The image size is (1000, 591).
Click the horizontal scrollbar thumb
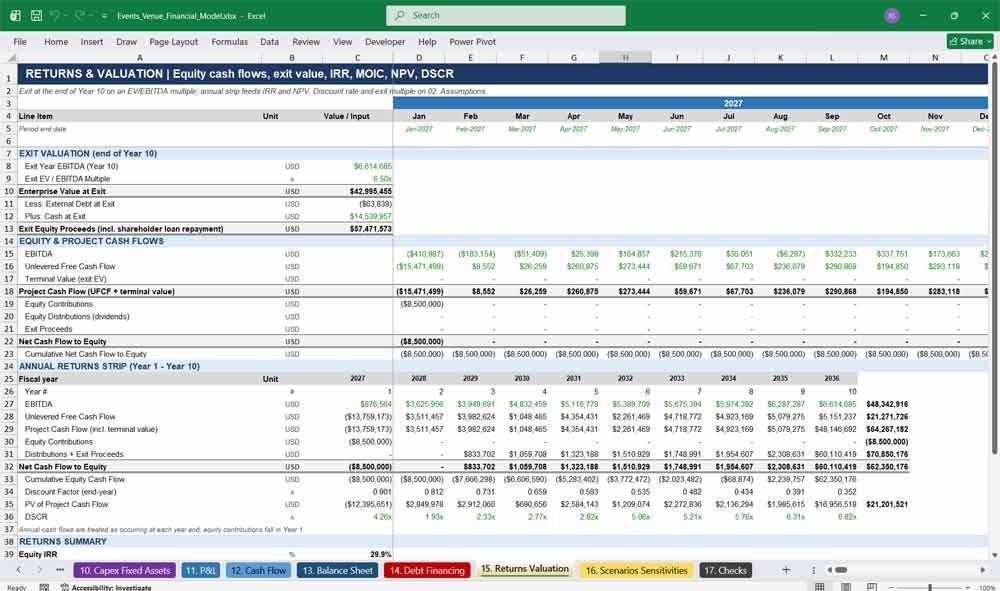tap(841, 570)
